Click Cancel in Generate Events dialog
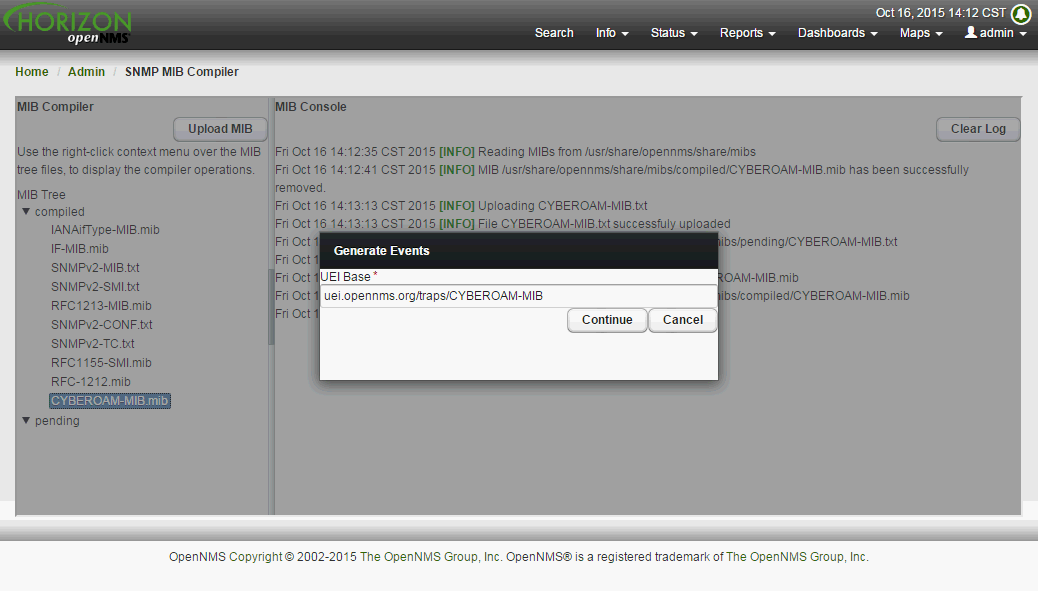Viewport: 1038px width, 591px height. [x=683, y=320]
